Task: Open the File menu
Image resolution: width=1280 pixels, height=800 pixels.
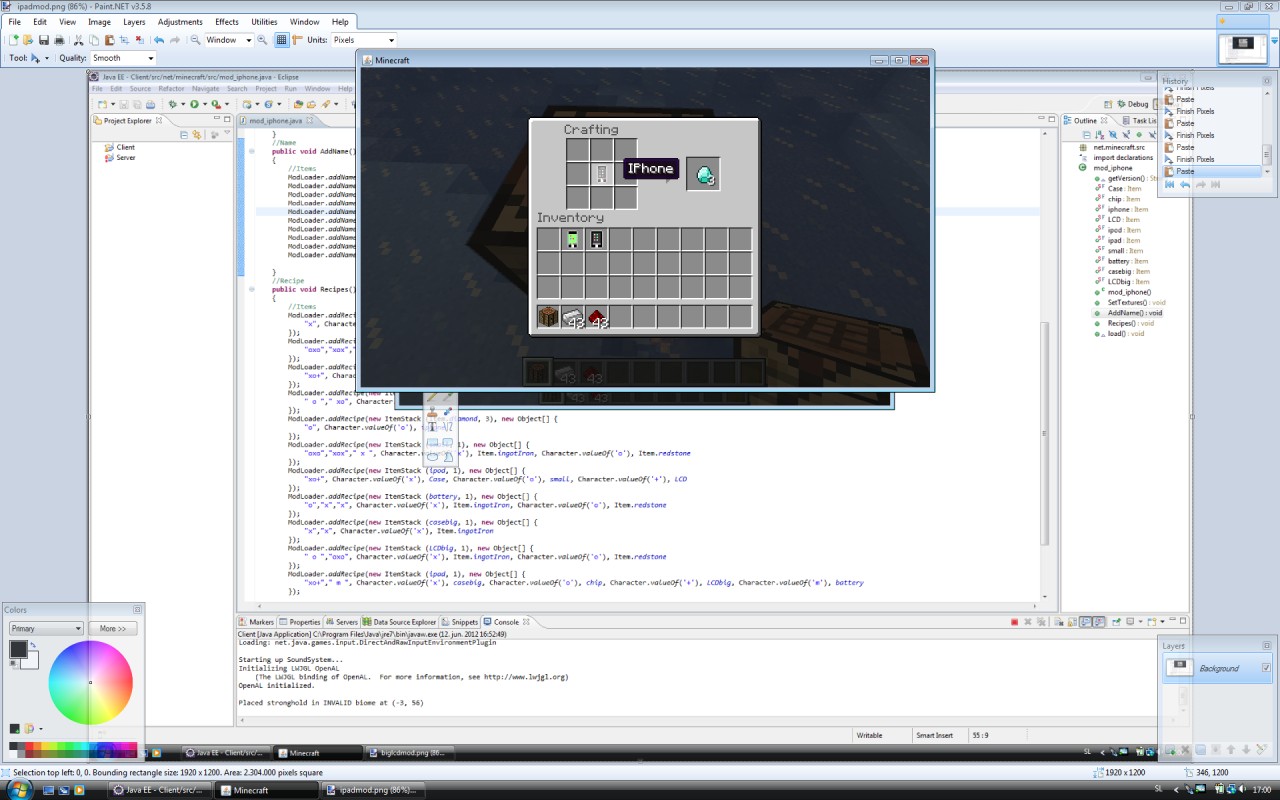Action: (14, 21)
